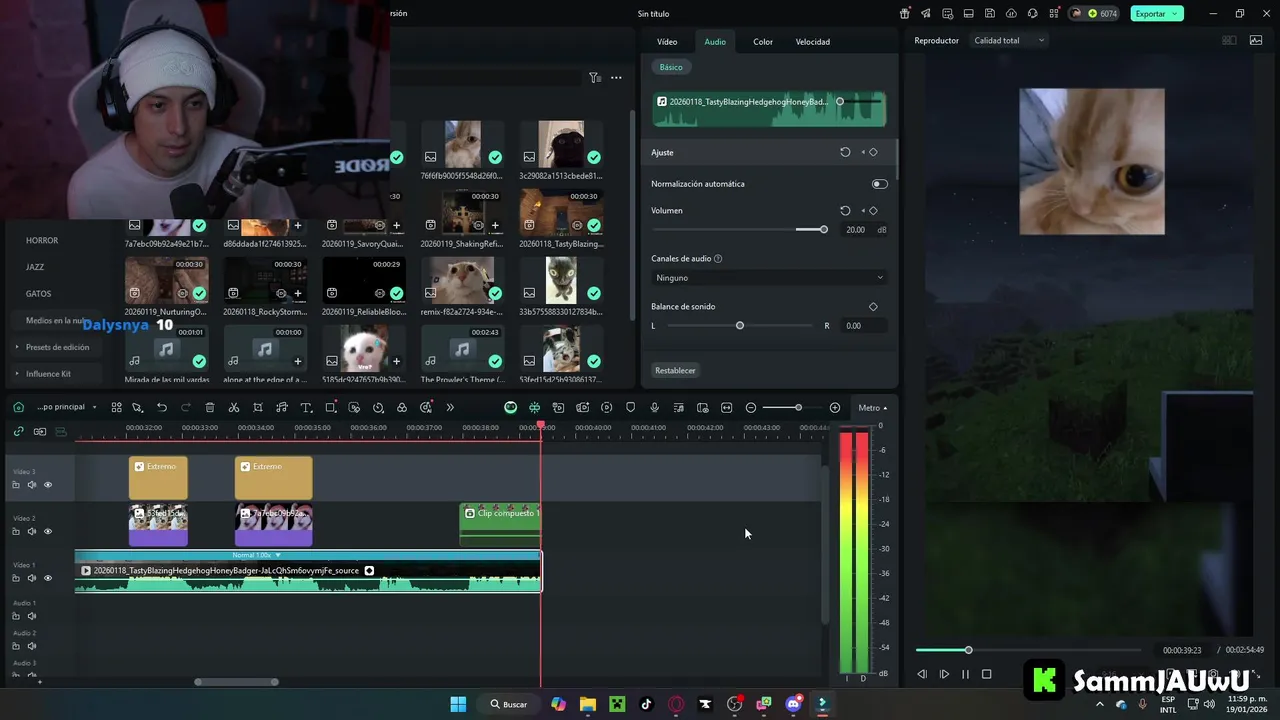
Task: Click zoom out minus on timeline
Action: pos(751,407)
